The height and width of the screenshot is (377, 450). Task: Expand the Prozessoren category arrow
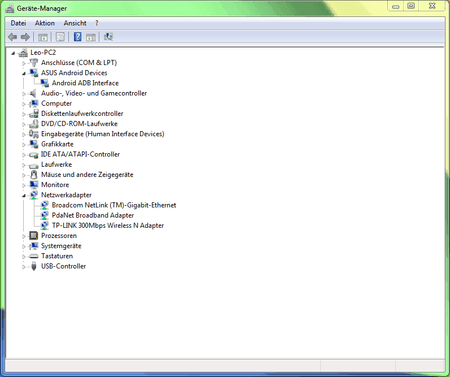coord(24,236)
